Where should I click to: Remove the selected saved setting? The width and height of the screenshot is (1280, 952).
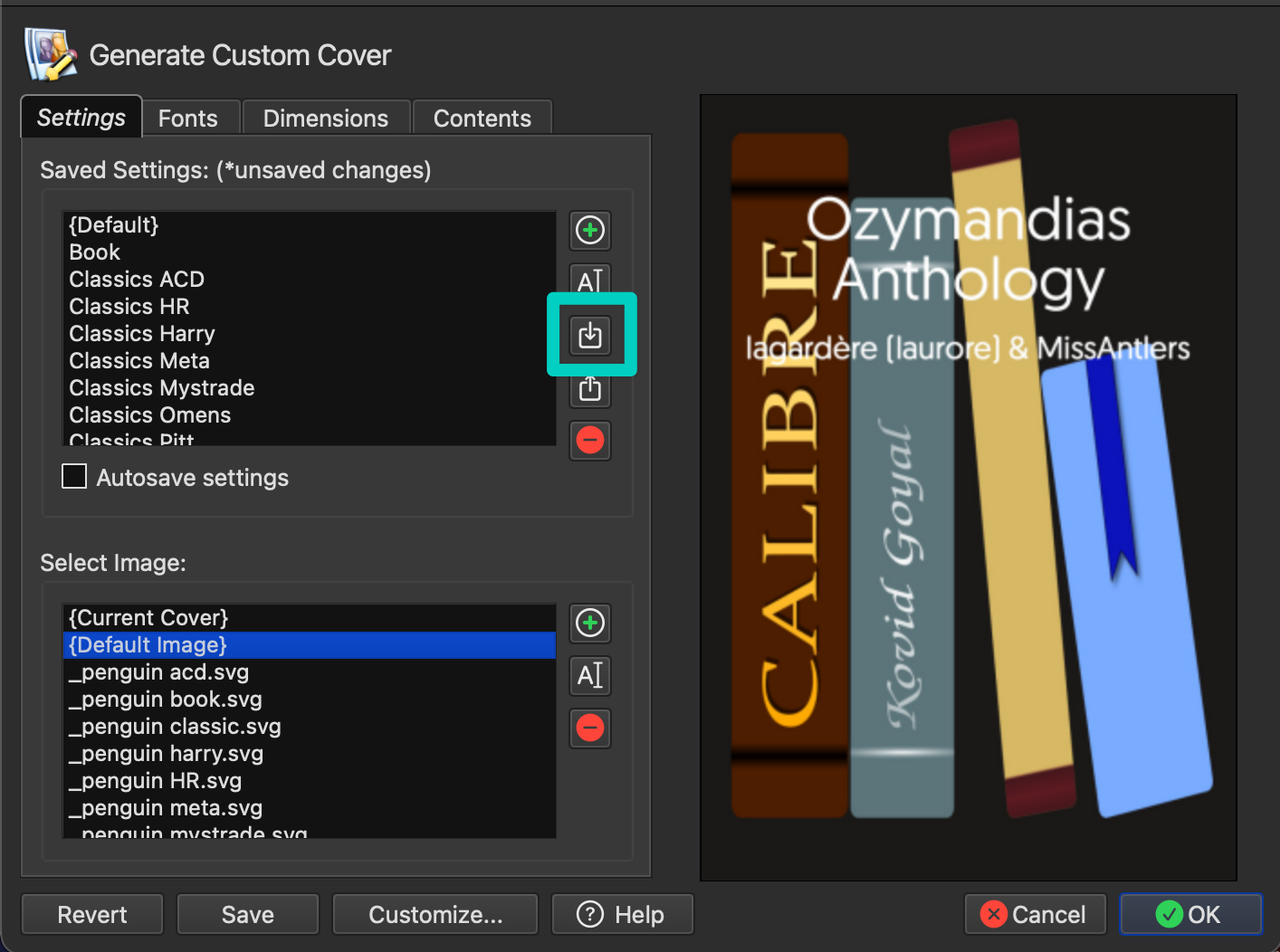pos(590,441)
